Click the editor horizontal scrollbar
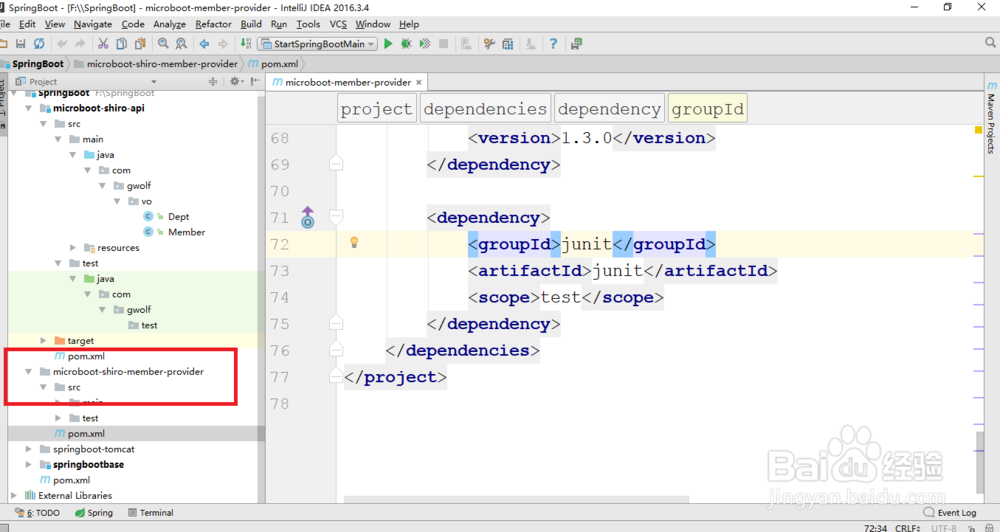The height and width of the screenshot is (532, 1000). (516, 499)
